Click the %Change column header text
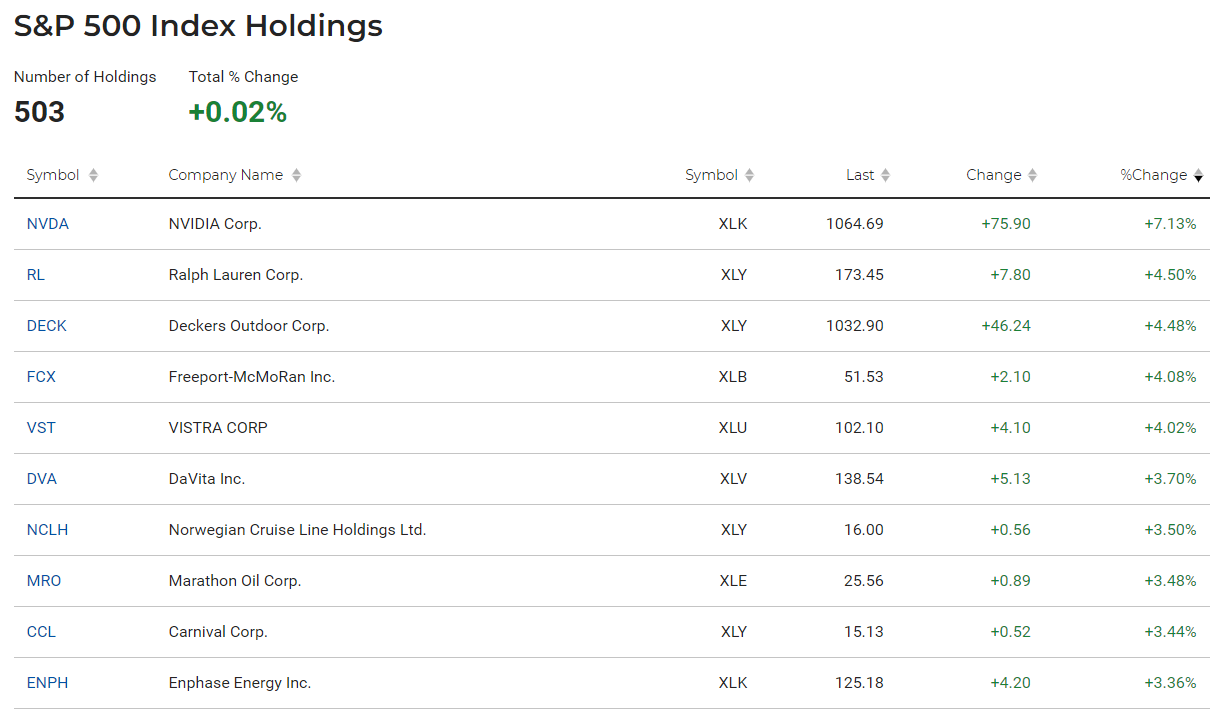 pos(1153,175)
